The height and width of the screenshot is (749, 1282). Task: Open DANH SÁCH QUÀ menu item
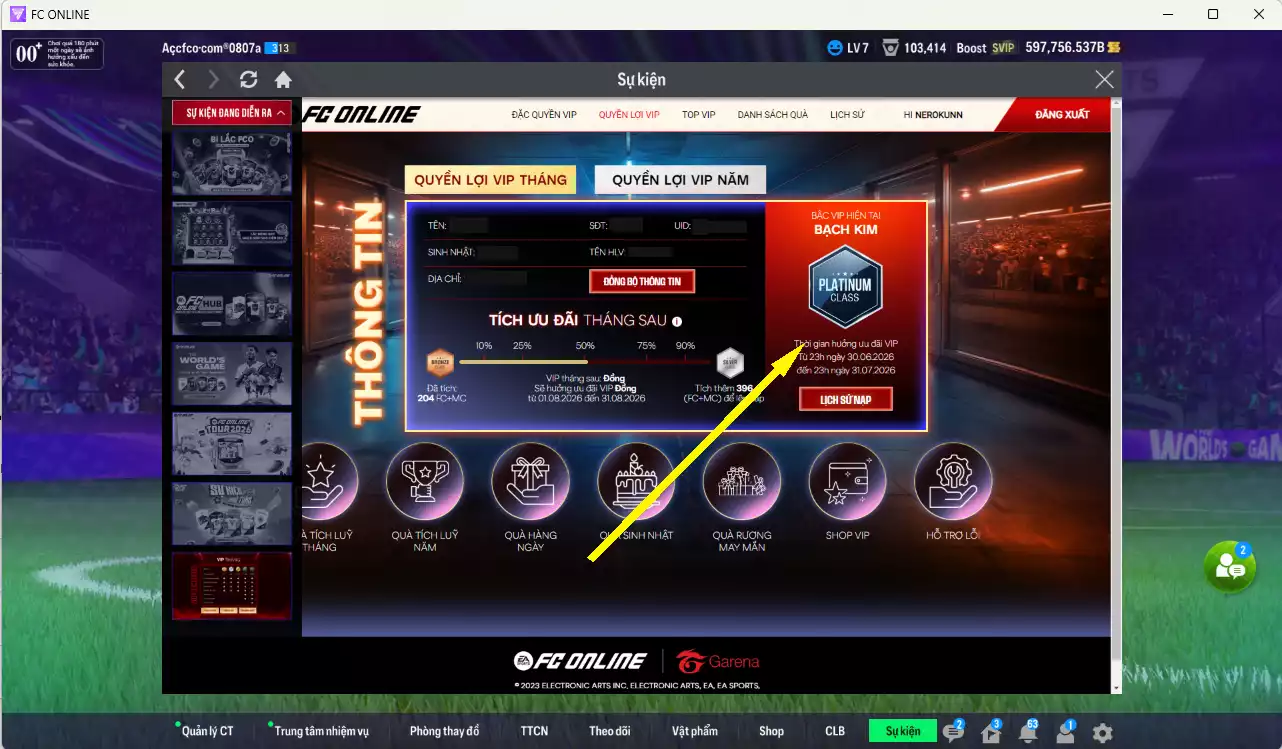pyautogui.click(x=773, y=115)
